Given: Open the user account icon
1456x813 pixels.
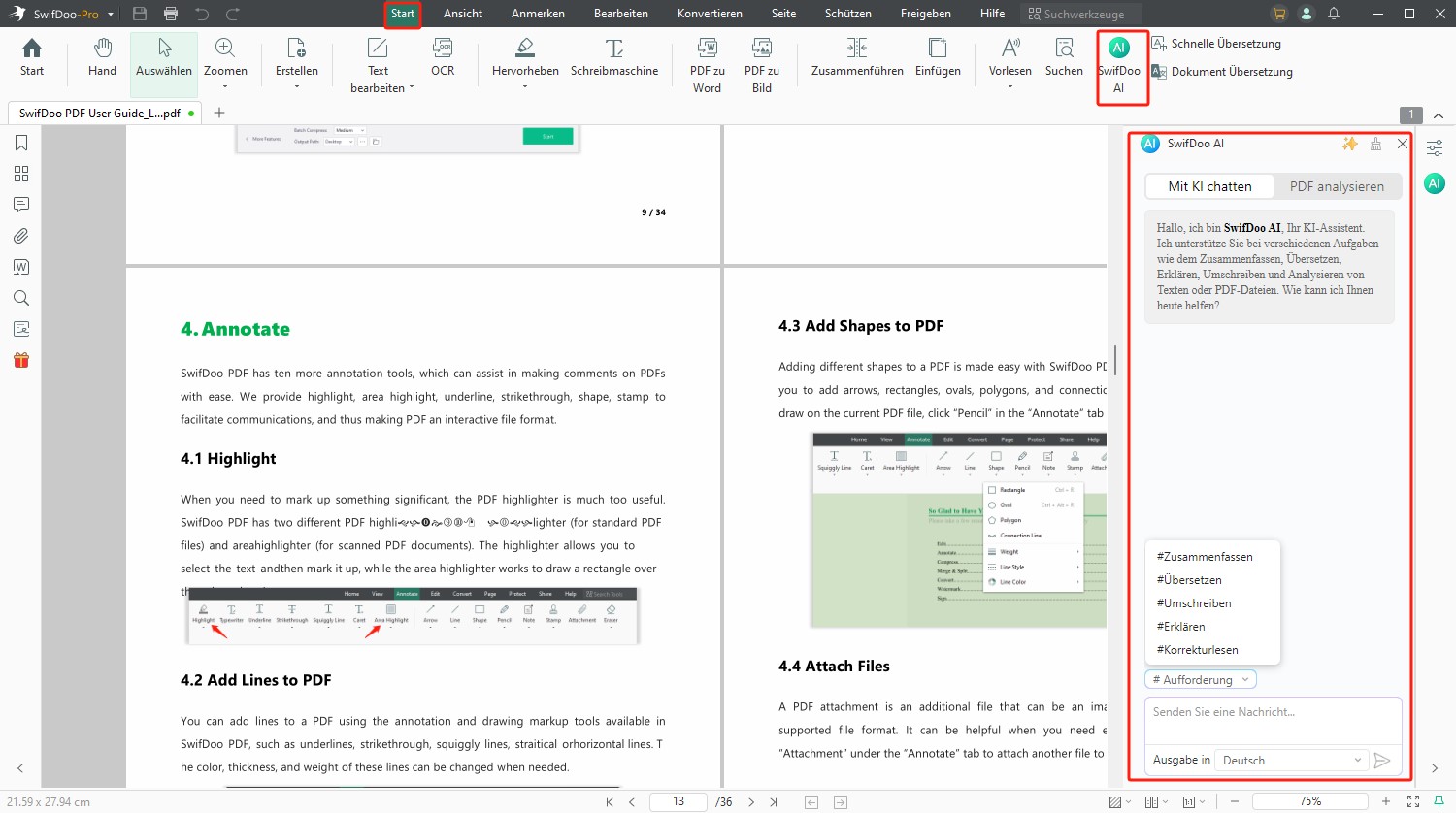Looking at the screenshot, I should point(1307,14).
